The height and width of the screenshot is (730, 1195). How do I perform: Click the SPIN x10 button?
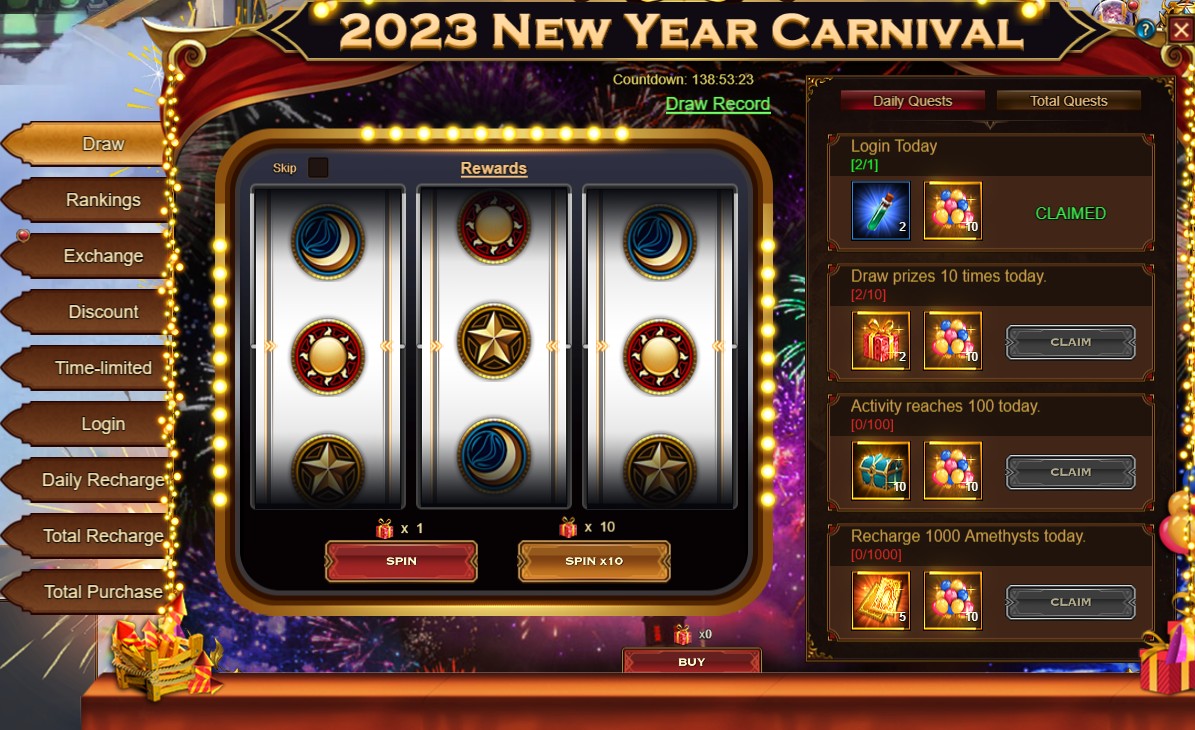[594, 561]
